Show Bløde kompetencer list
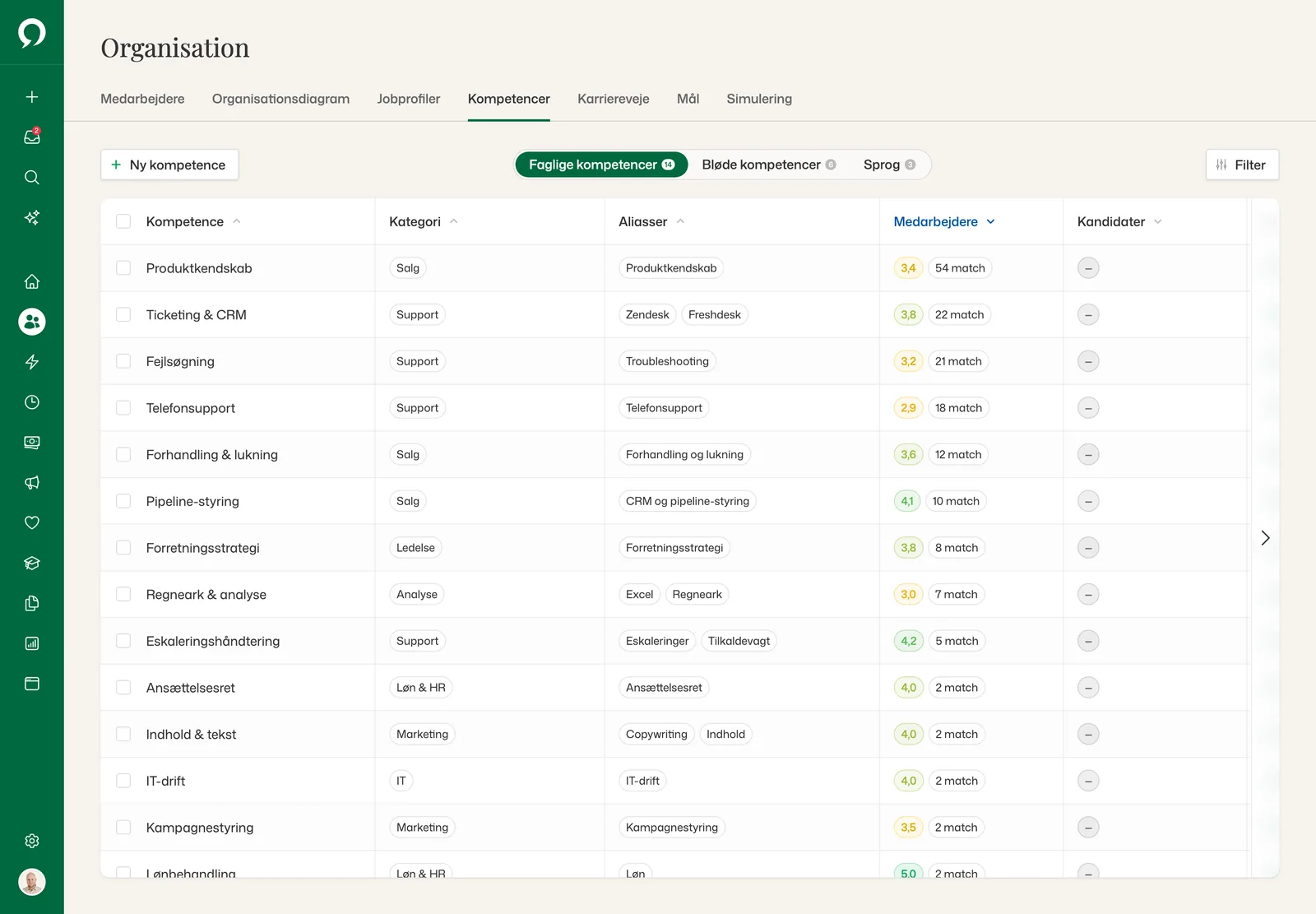Screen dimensions: 1316x914 [768, 165]
